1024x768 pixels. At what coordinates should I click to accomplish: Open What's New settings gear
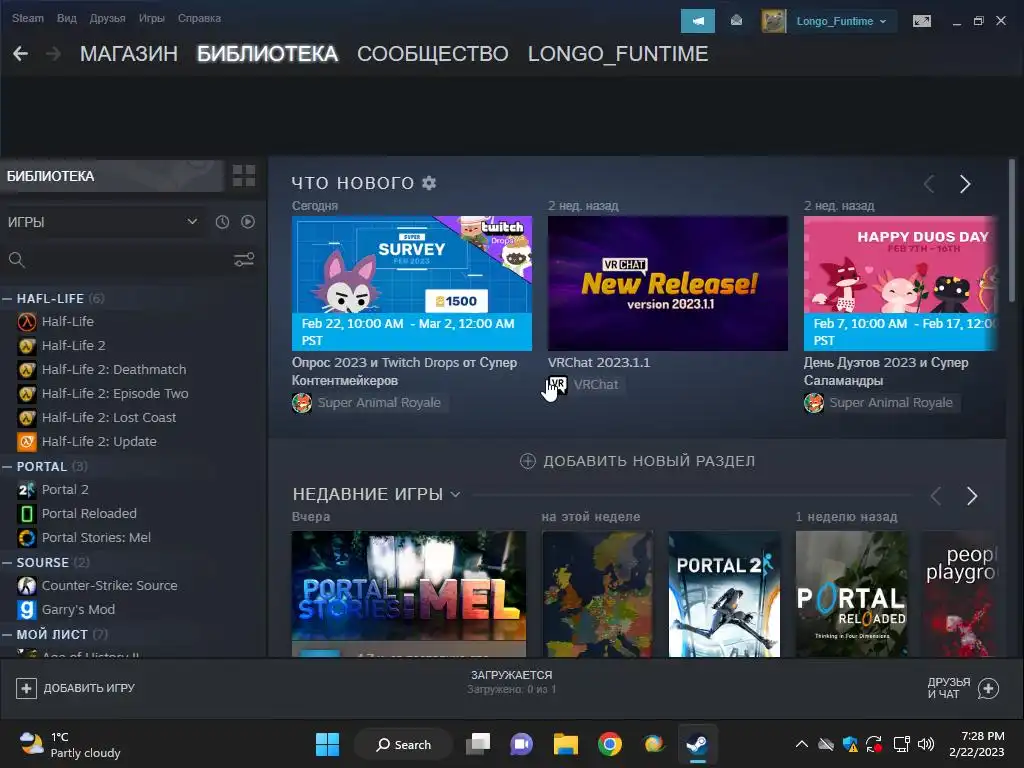coord(429,183)
